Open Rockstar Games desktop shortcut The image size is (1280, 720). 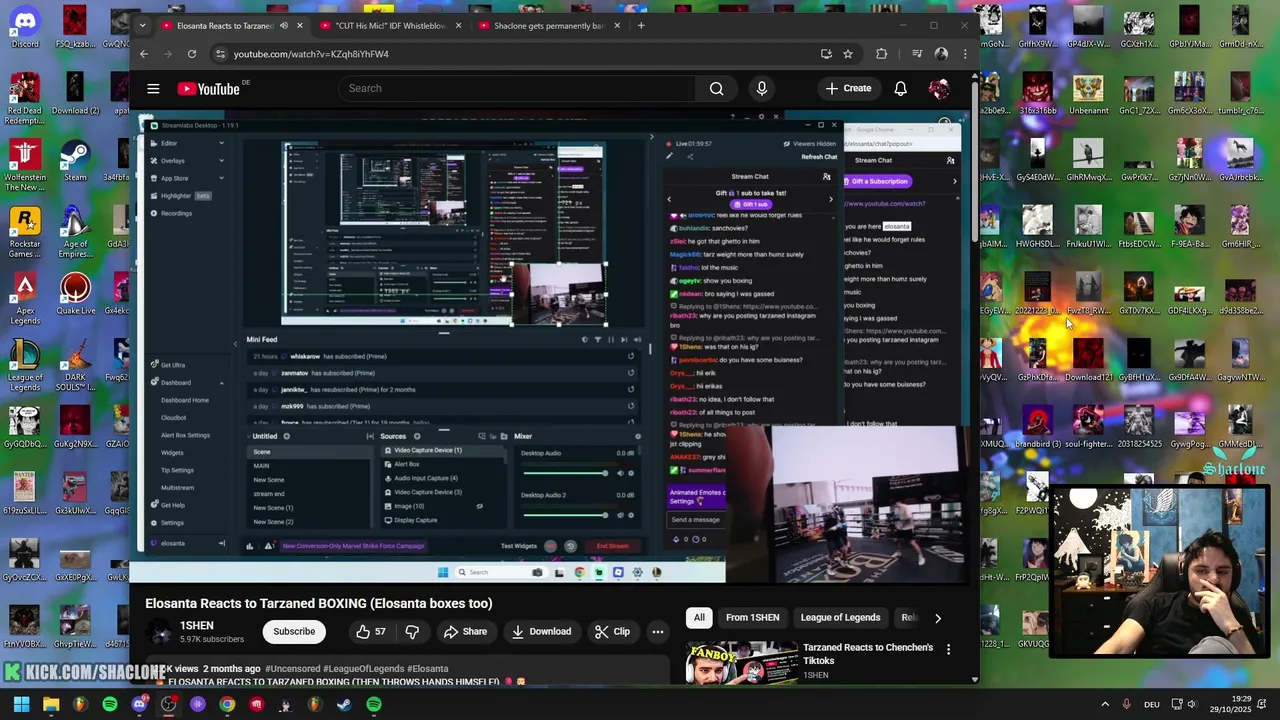click(25, 233)
